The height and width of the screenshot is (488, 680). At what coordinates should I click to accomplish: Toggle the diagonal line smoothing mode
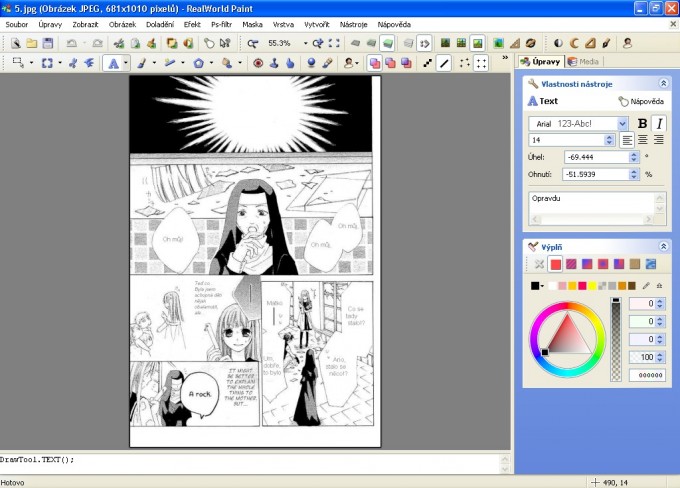click(444, 63)
